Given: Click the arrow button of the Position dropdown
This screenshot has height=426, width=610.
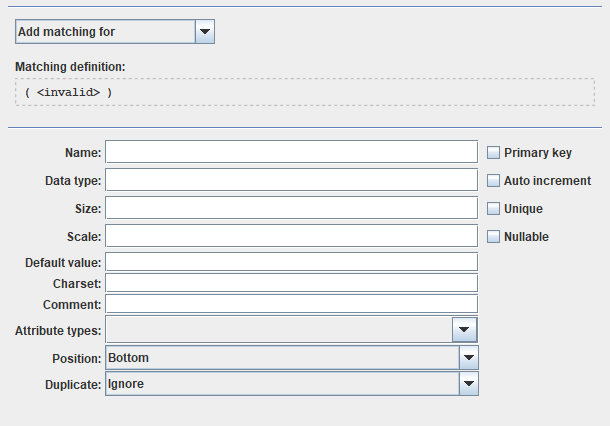Looking at the screenshot, I should coord(468,357).
